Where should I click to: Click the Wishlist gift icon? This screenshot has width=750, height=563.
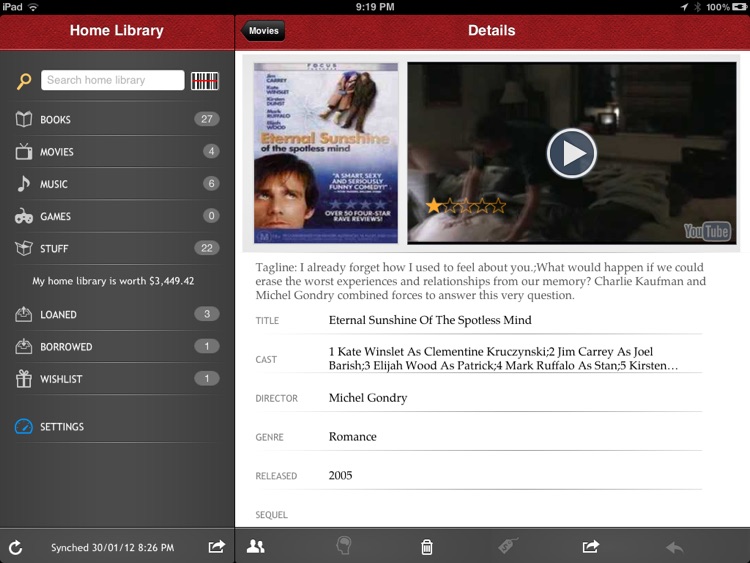click(23, 379)
